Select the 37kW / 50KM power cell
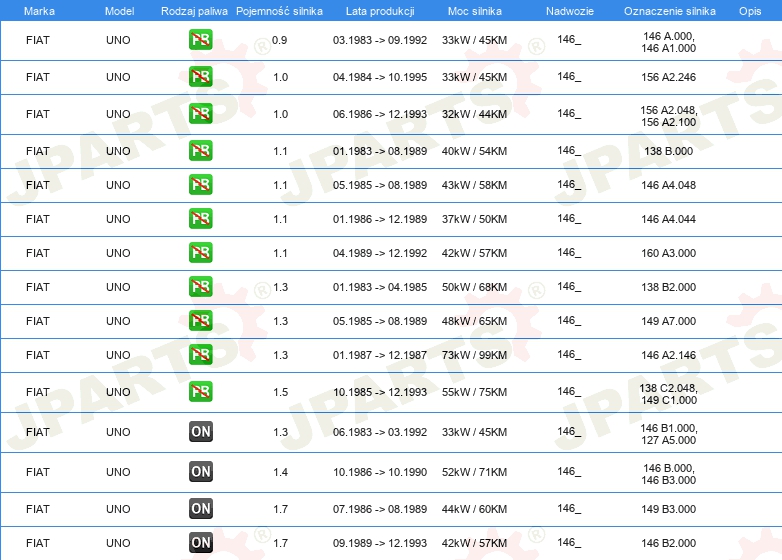The width and height of the screenshot is (782, 560). tap(474, 219)
